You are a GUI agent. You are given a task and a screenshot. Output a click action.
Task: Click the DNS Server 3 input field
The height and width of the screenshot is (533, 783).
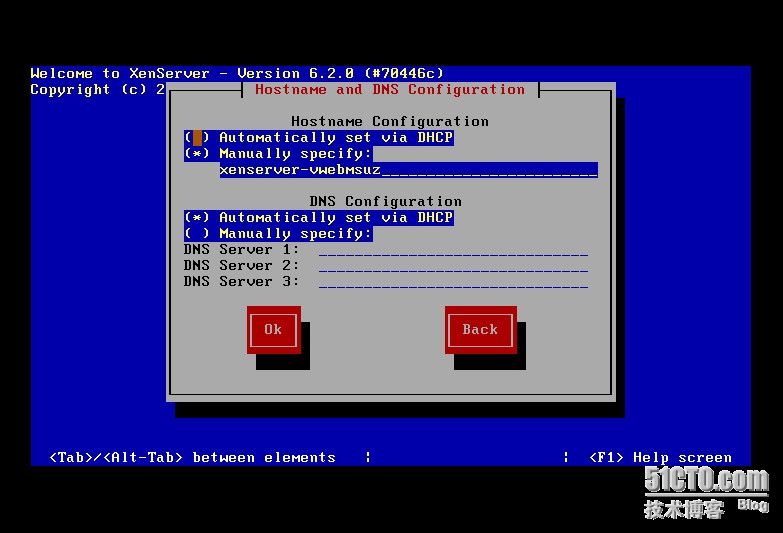(453, 281)
